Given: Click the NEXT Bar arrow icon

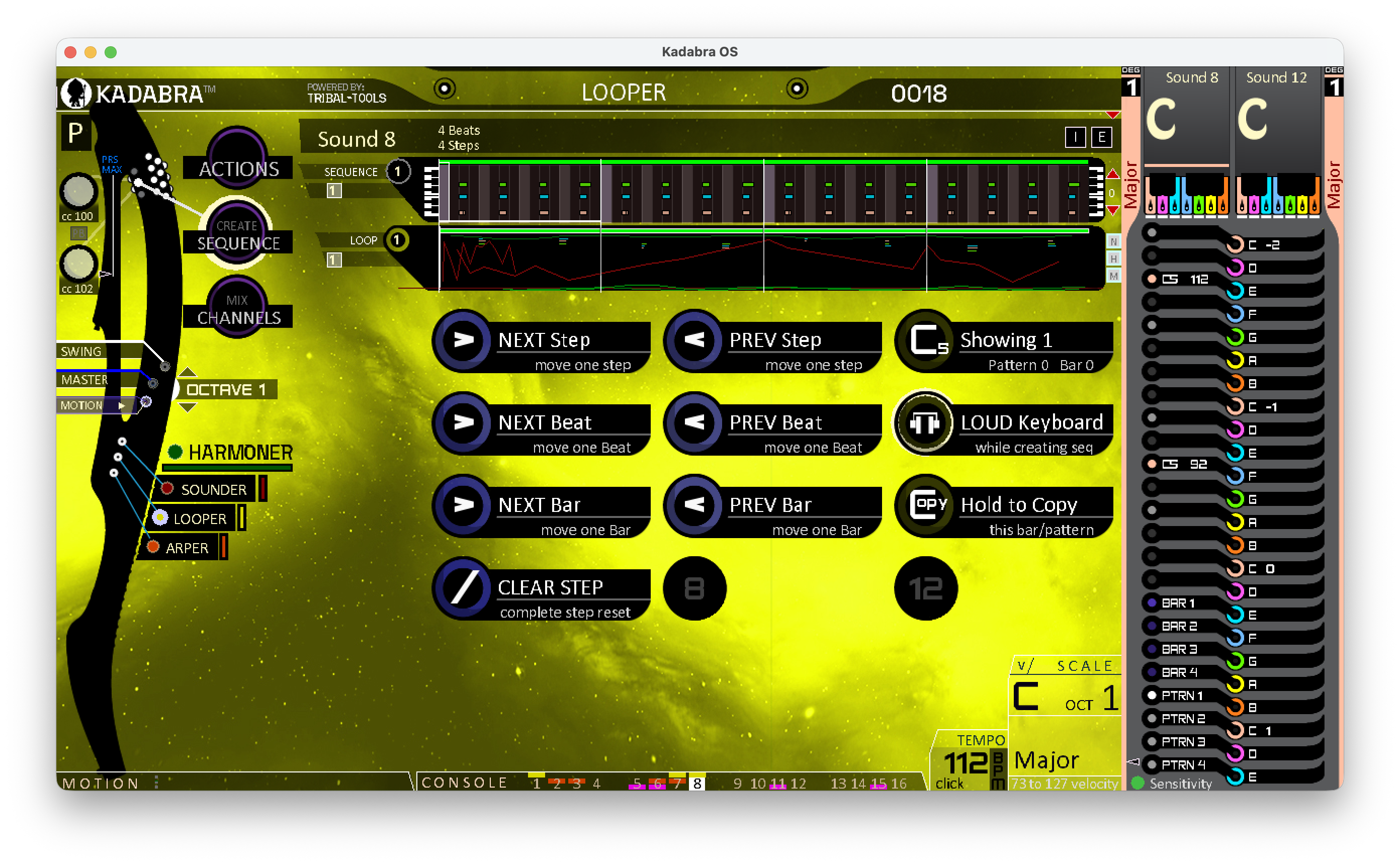Looking at the screenshot, I should [x=463, y=506].
